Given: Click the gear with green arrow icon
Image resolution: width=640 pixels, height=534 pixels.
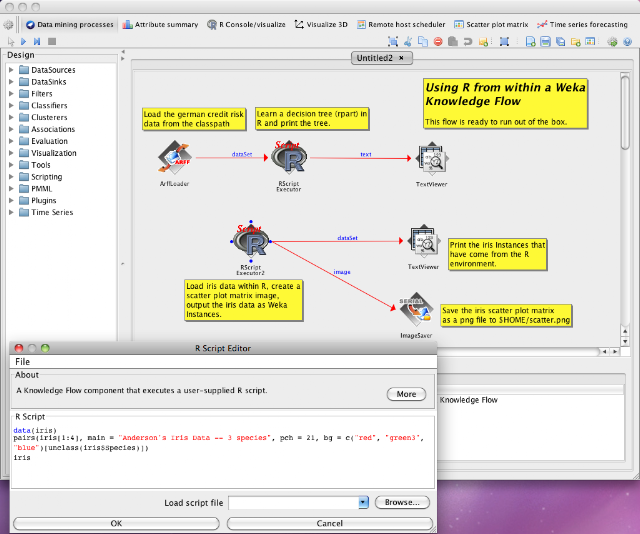Looking at the screenshot, I should click(x=612, y=41).
